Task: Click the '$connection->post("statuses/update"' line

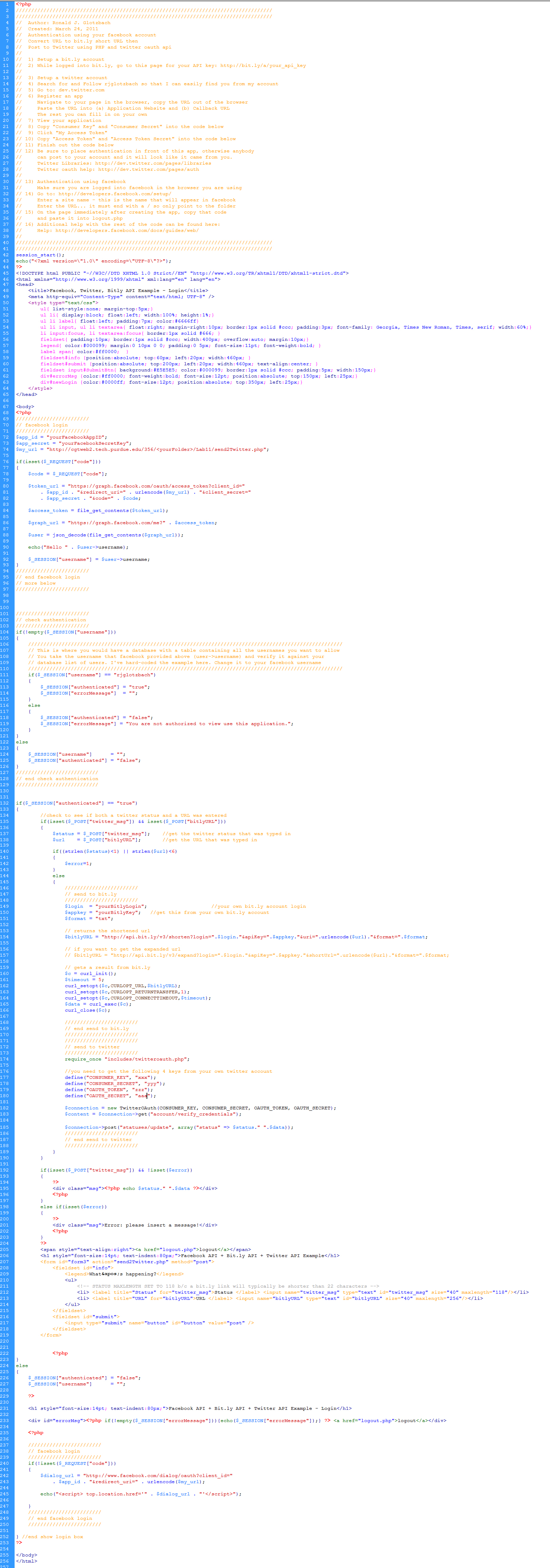Action: tap(179, 1127)
